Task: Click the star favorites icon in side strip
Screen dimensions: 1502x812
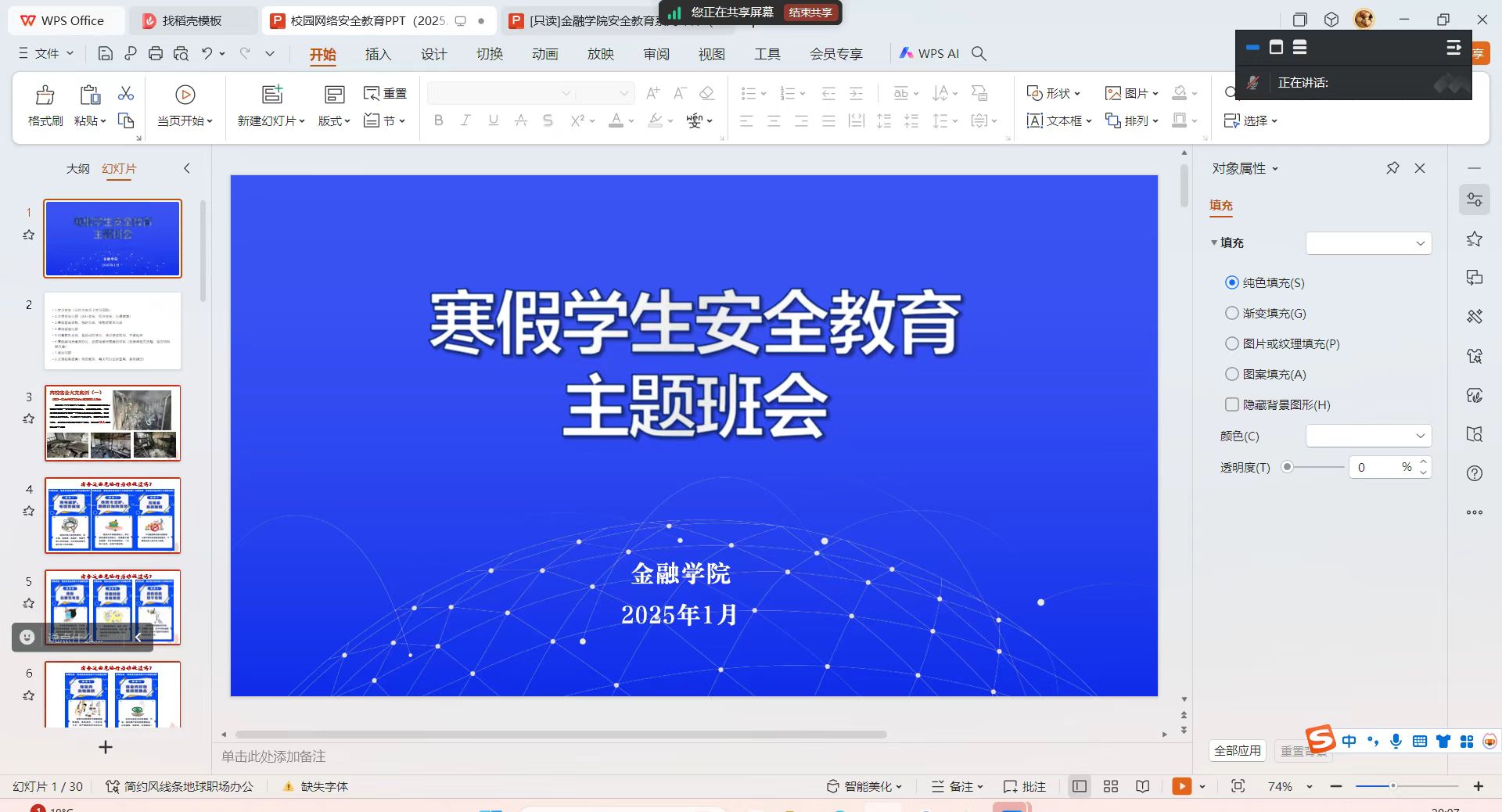Action: coord(1475,239)
